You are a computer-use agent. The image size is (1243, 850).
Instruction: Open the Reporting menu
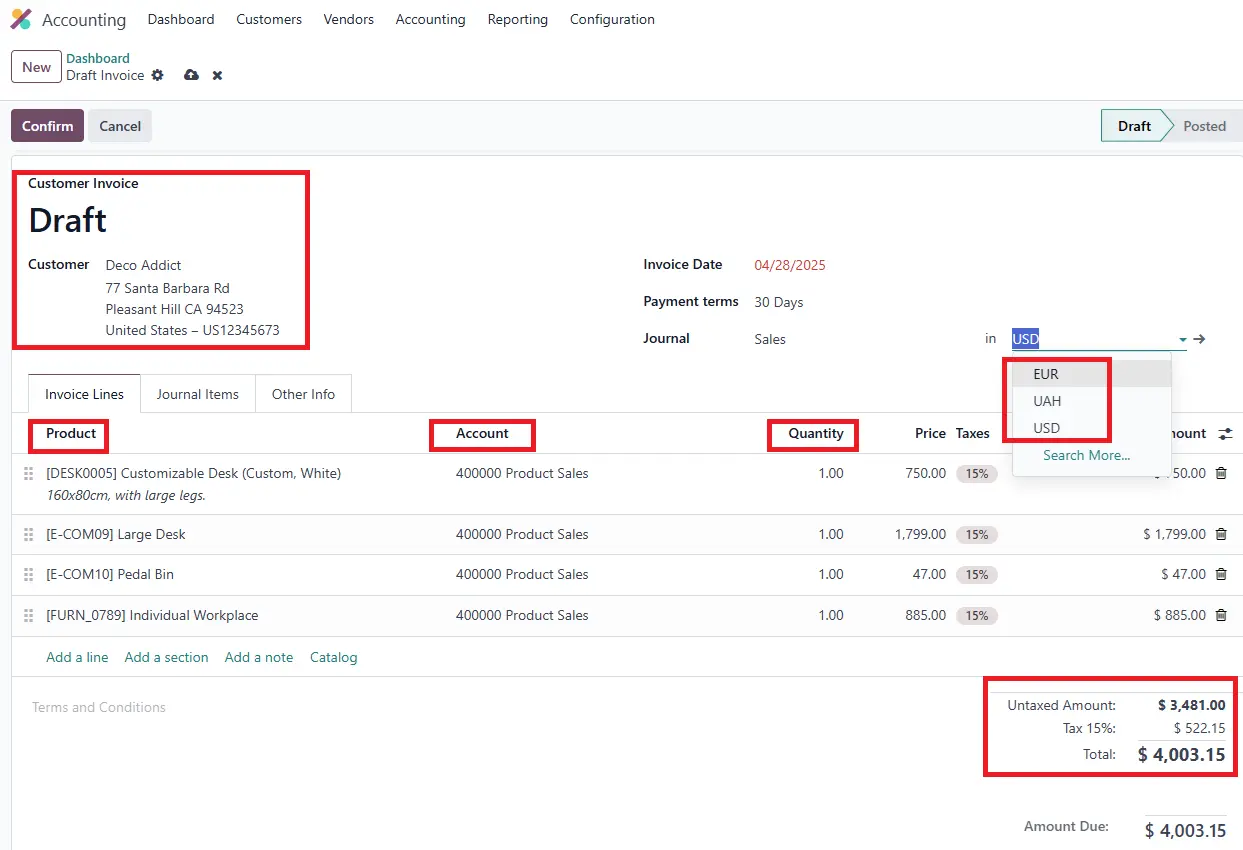pyautogui.click(x=518, y=19)
